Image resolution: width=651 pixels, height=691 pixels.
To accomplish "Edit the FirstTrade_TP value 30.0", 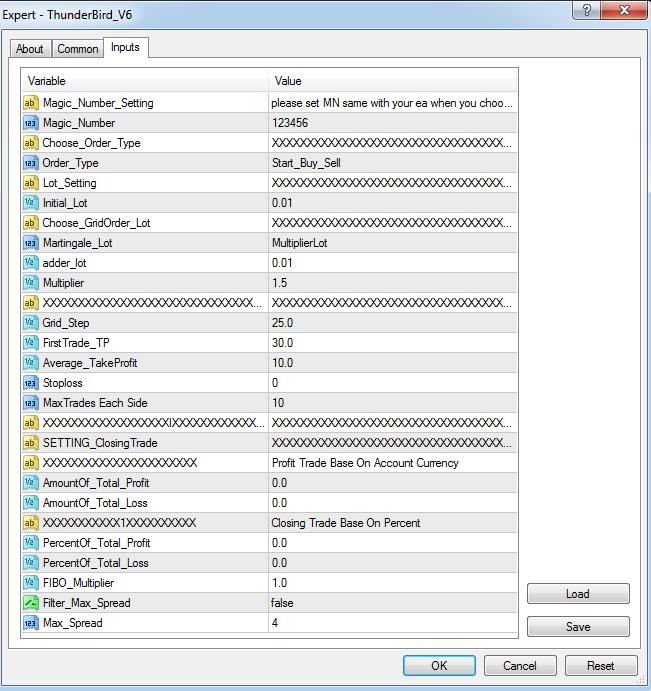I will (x=393, y=343).
